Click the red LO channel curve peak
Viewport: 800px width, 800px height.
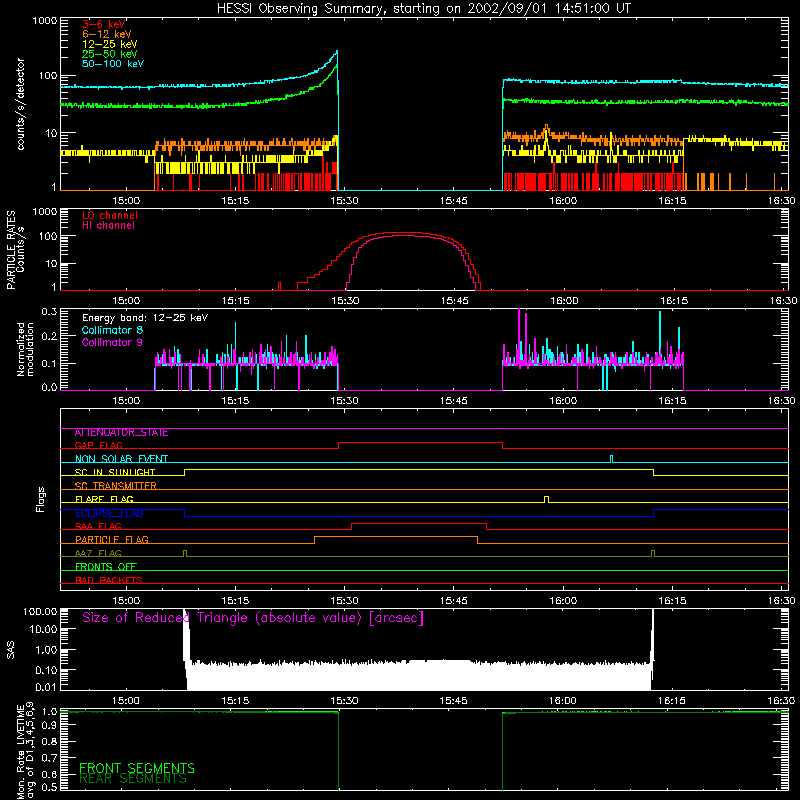point(403,233)
